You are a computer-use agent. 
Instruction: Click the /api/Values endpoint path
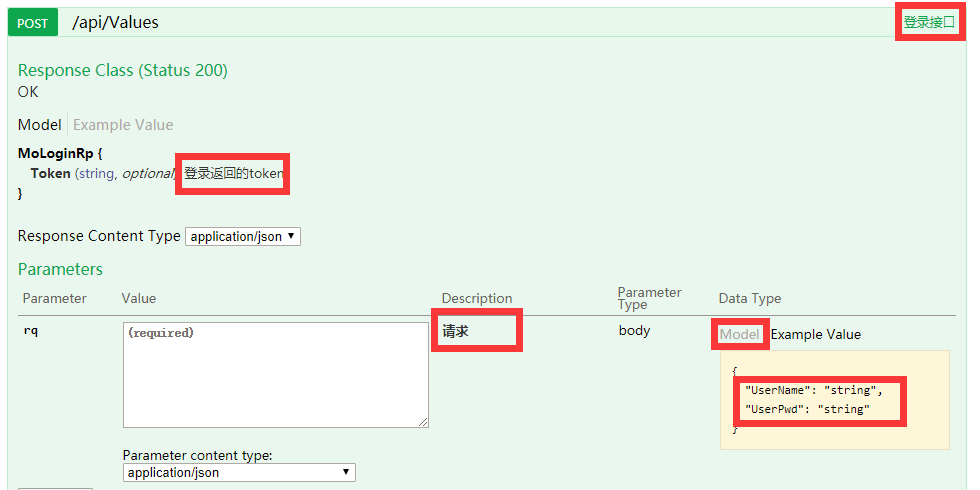tap(116, 22)
